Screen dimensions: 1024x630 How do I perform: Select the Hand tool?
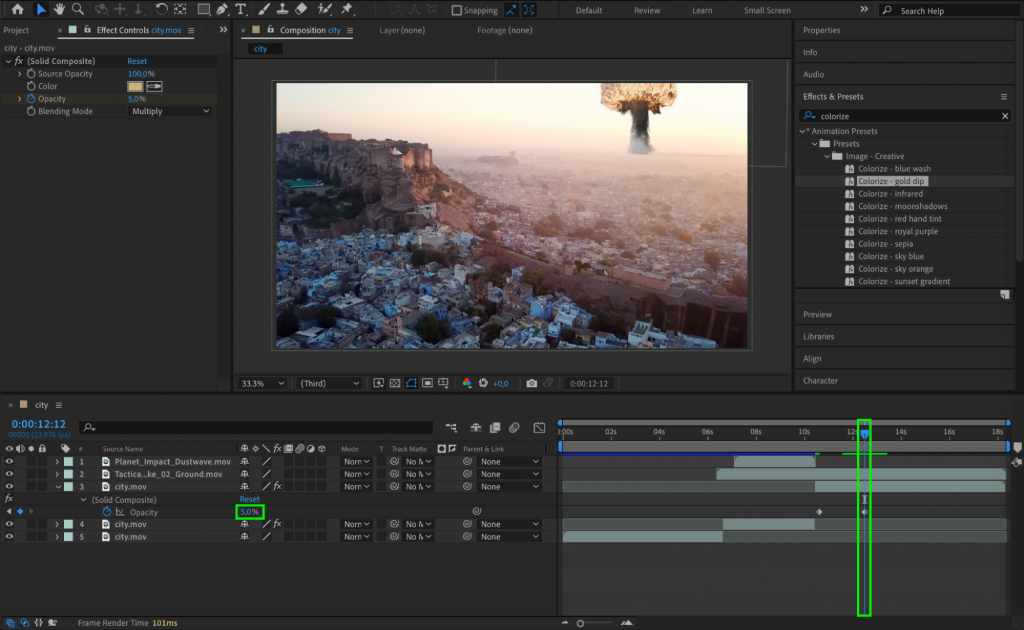[58, 10]
